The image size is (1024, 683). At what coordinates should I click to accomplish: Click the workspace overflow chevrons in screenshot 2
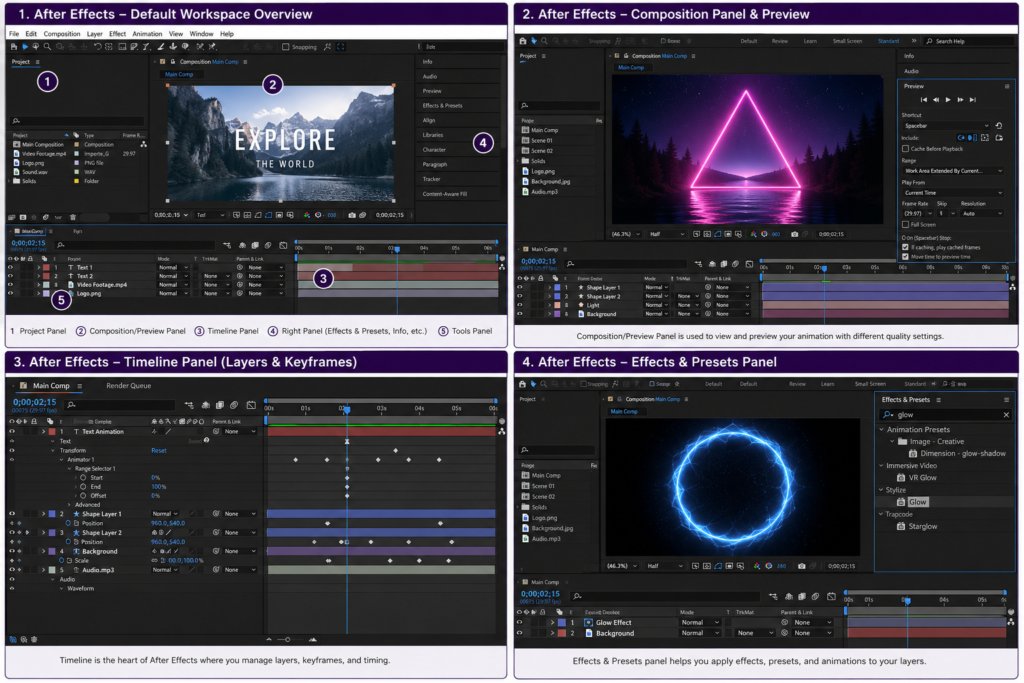click(914, 41)
